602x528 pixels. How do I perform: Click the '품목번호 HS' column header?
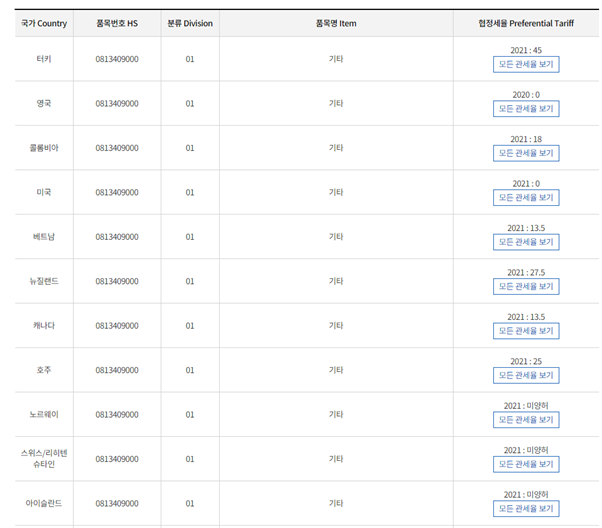tap(117, 23)
